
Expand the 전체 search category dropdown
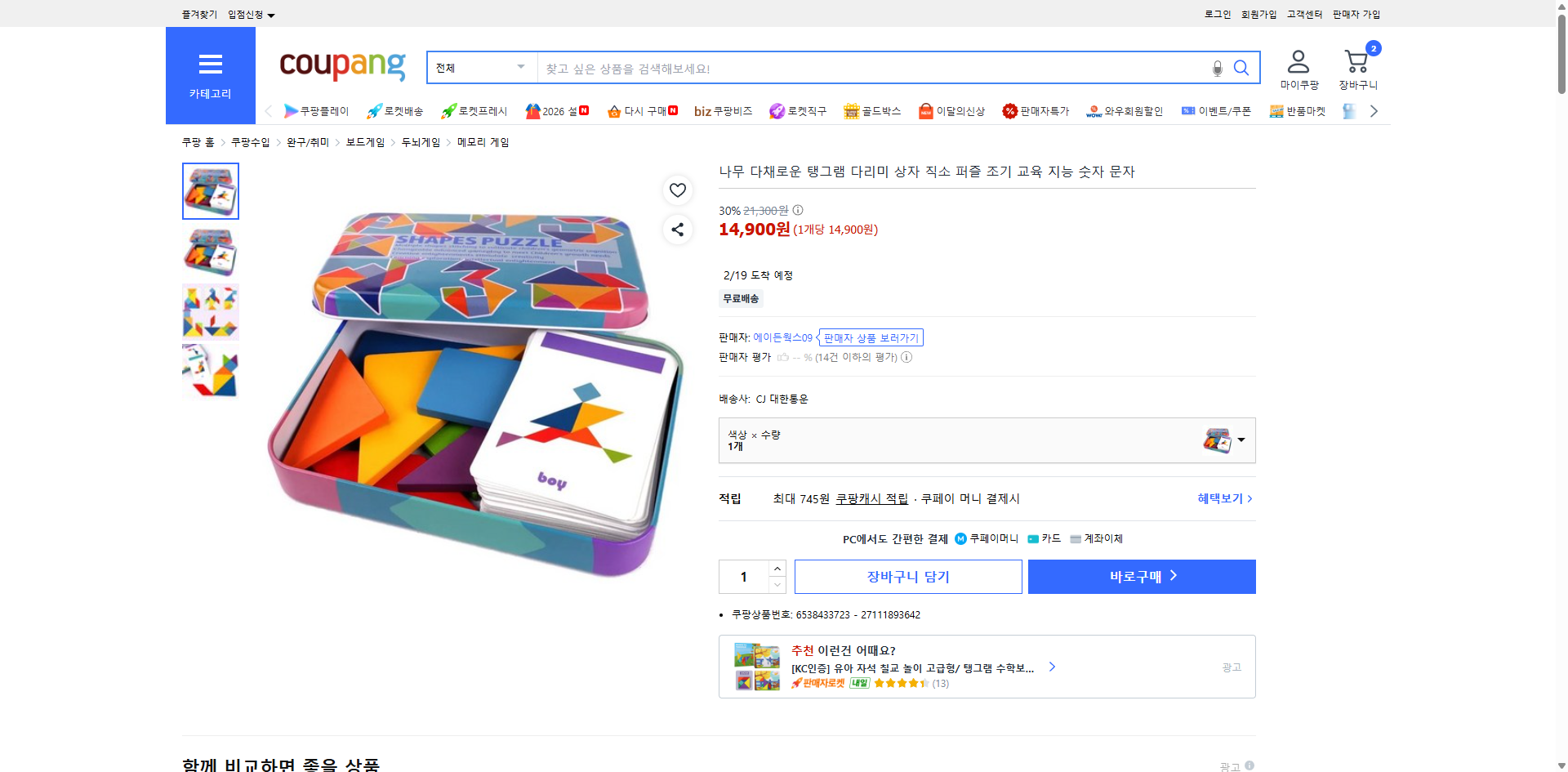point(519,68)
